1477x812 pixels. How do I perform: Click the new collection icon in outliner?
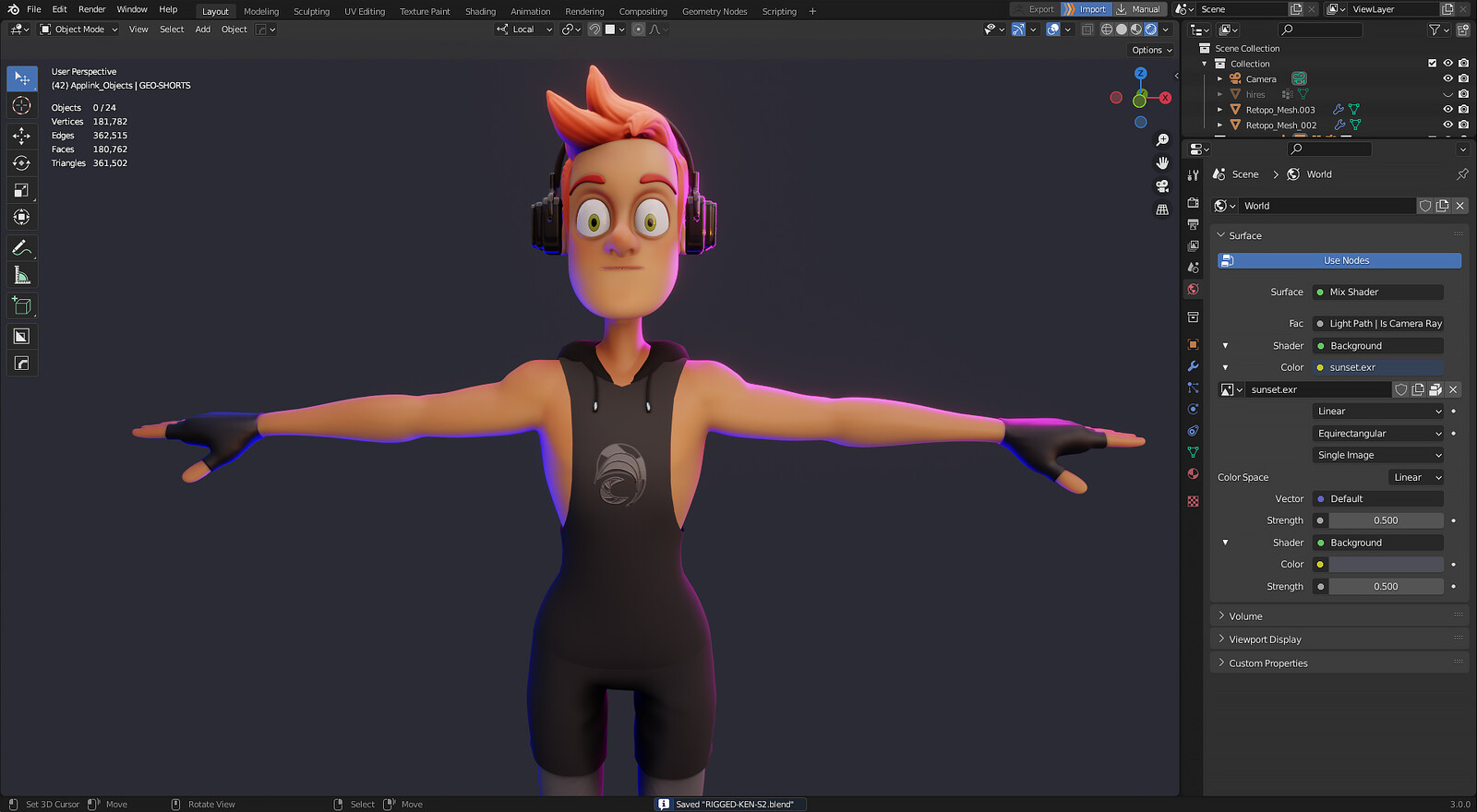(1463, 30)
